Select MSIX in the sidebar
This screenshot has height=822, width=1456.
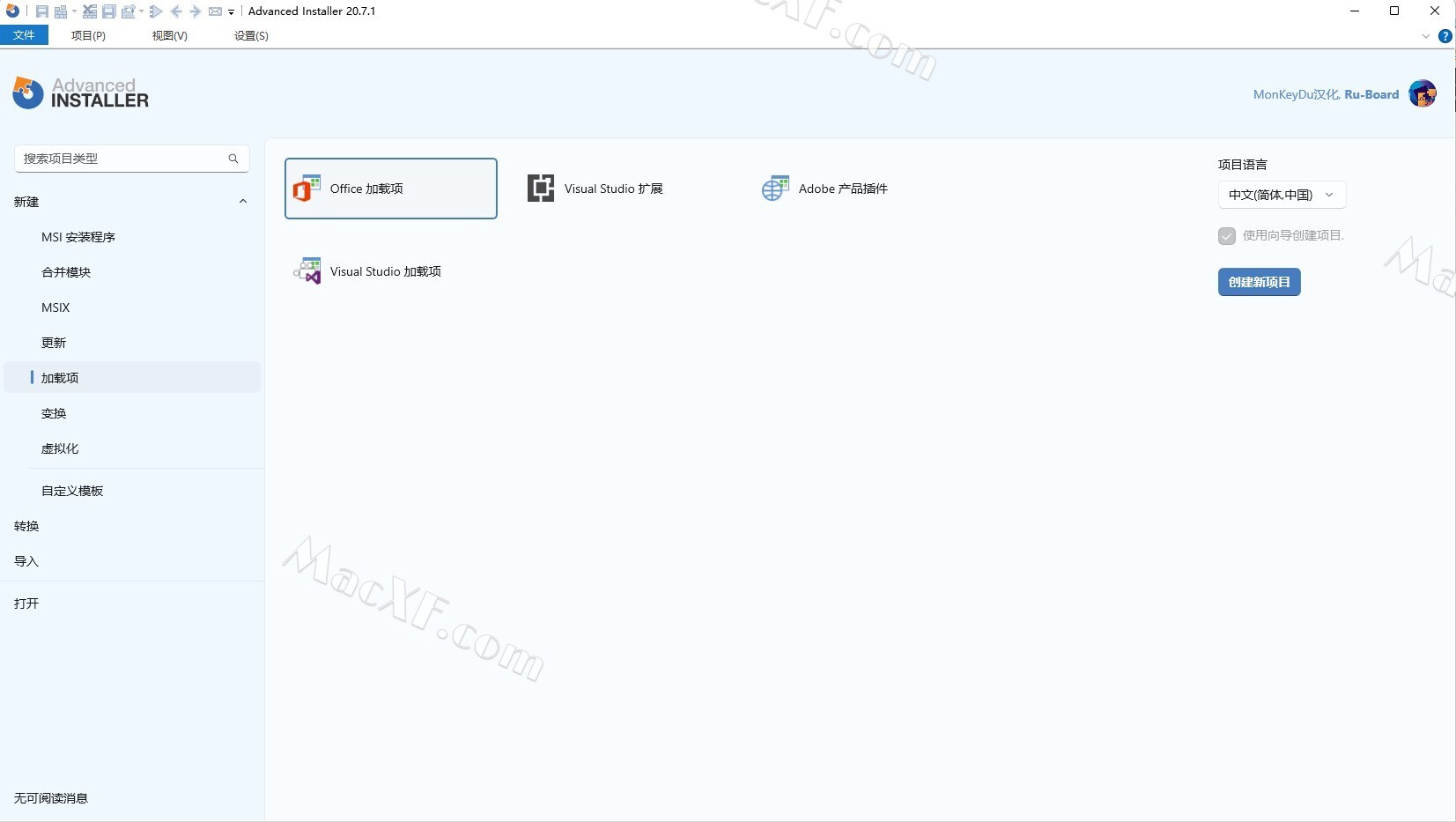point(55,307)
